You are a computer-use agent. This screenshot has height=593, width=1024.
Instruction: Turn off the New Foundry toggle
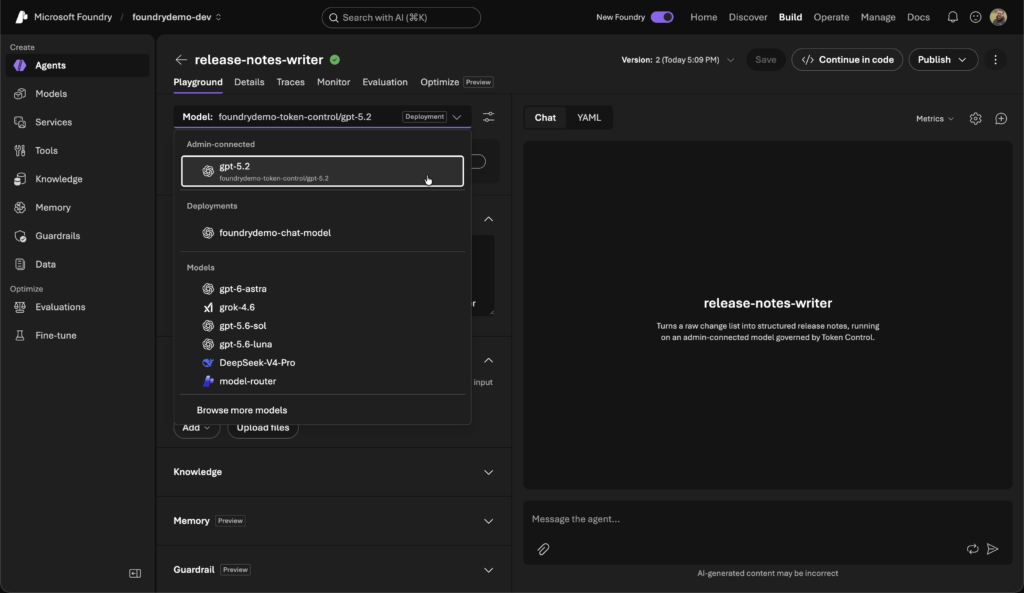pos(662,18)
